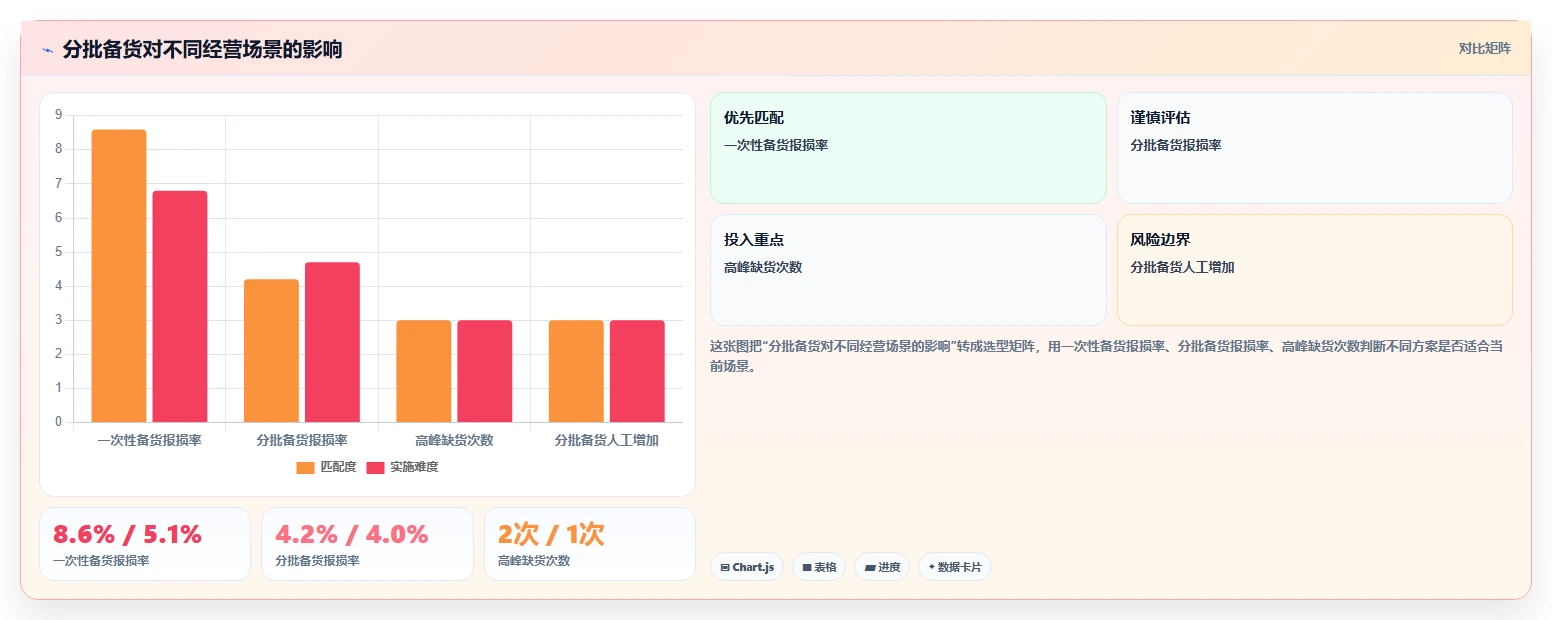Click the red 一次性备货报损率 bar
1552x620 pixels.
click(180, 306)
